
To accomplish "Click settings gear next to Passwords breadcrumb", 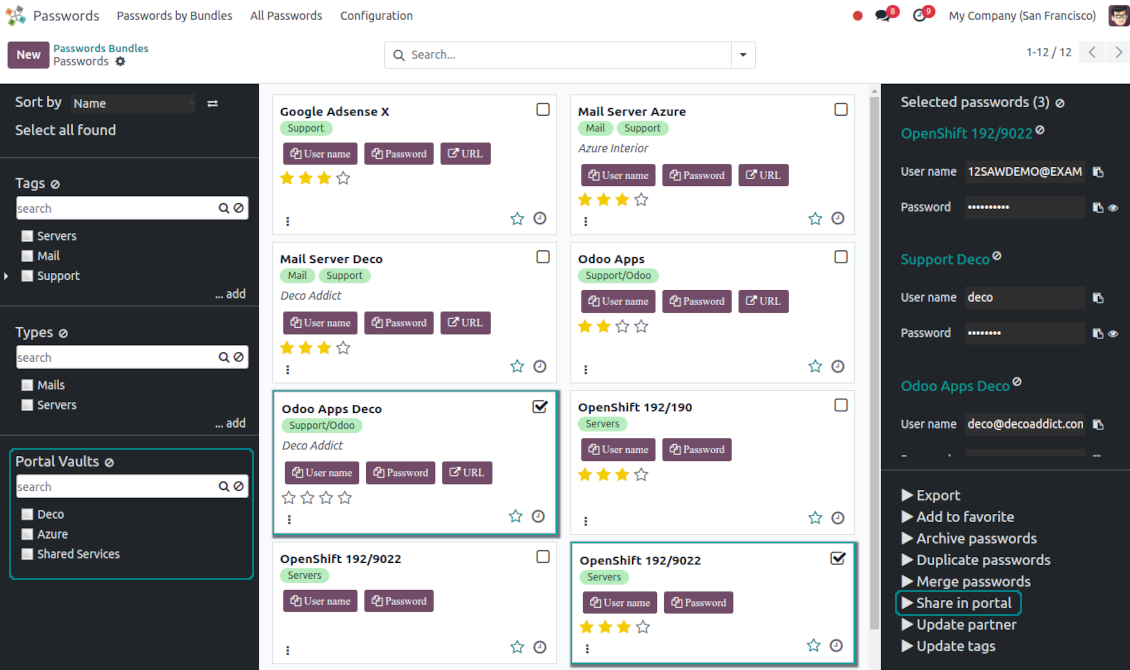I will point(121,62).
